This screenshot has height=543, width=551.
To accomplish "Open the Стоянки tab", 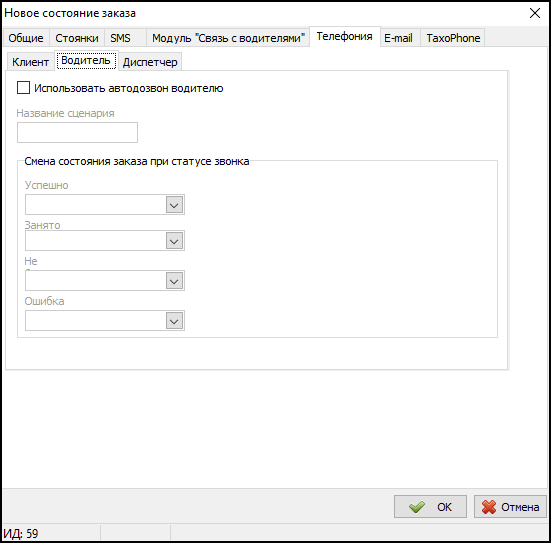I will point(77,38).
